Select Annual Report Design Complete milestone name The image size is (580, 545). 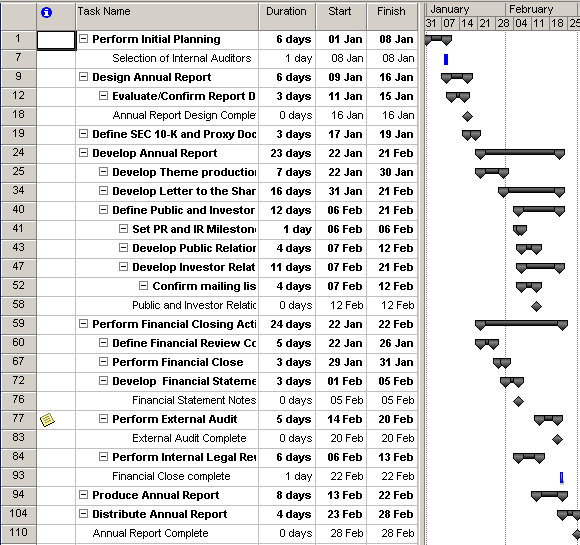[x=184, y=115]
